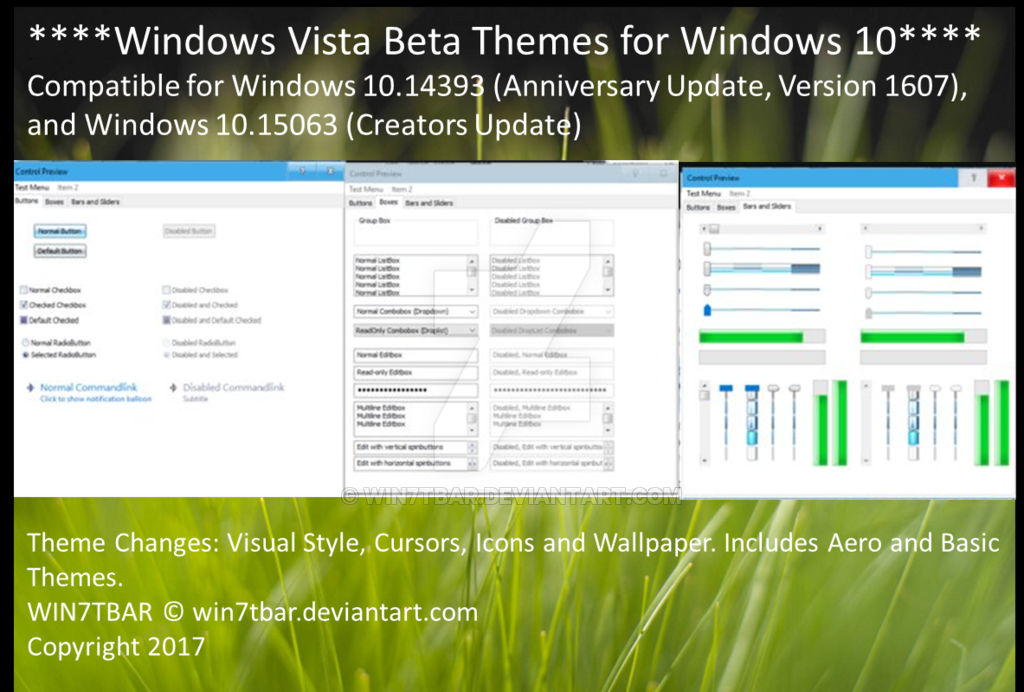Screen dimensions: 1024x692
Task: Click the up arrow on vertical spinbuttons edit
Action: 471,443
